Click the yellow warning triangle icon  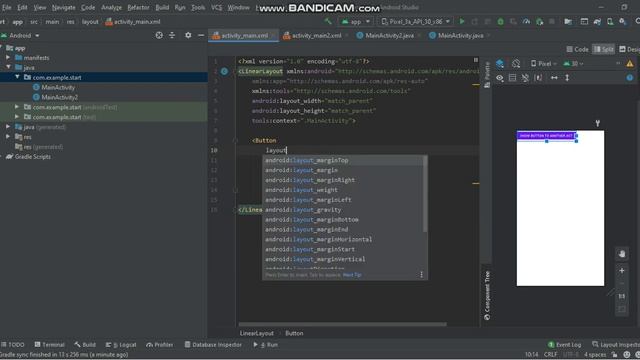tap(630, 63)
